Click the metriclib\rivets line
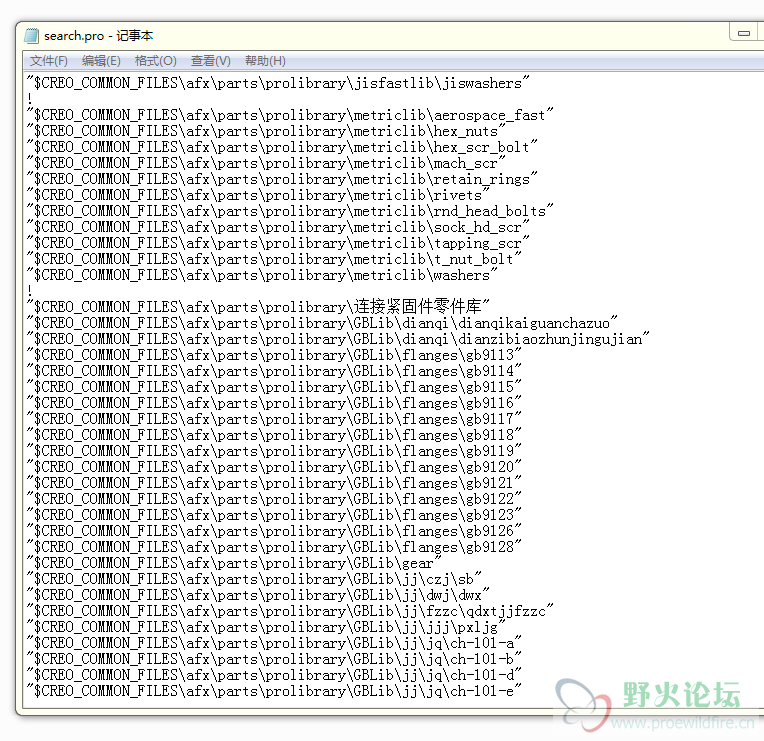764x741 pixels. [x=258, y=195]
